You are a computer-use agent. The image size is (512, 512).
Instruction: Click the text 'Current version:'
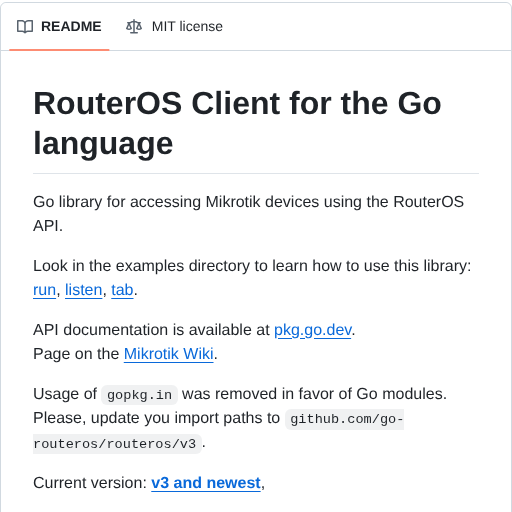tap(90, 483)
